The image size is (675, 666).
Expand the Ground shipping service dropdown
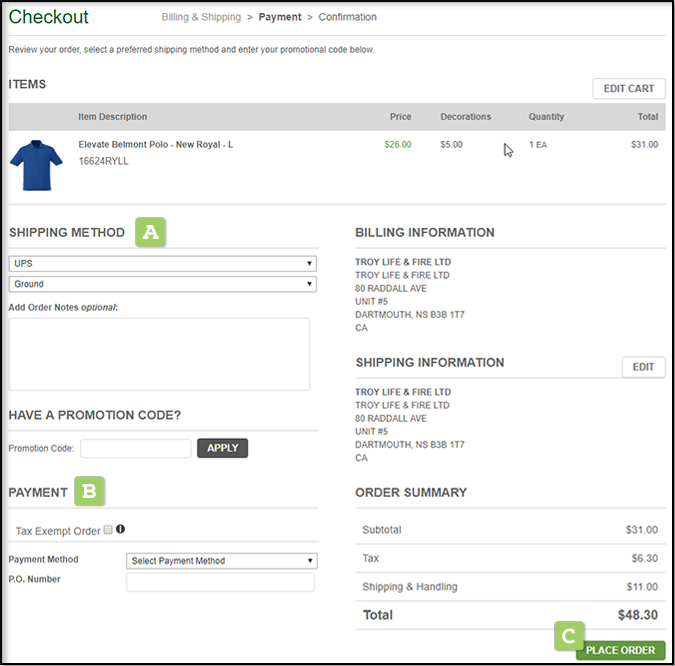point(162,284)
